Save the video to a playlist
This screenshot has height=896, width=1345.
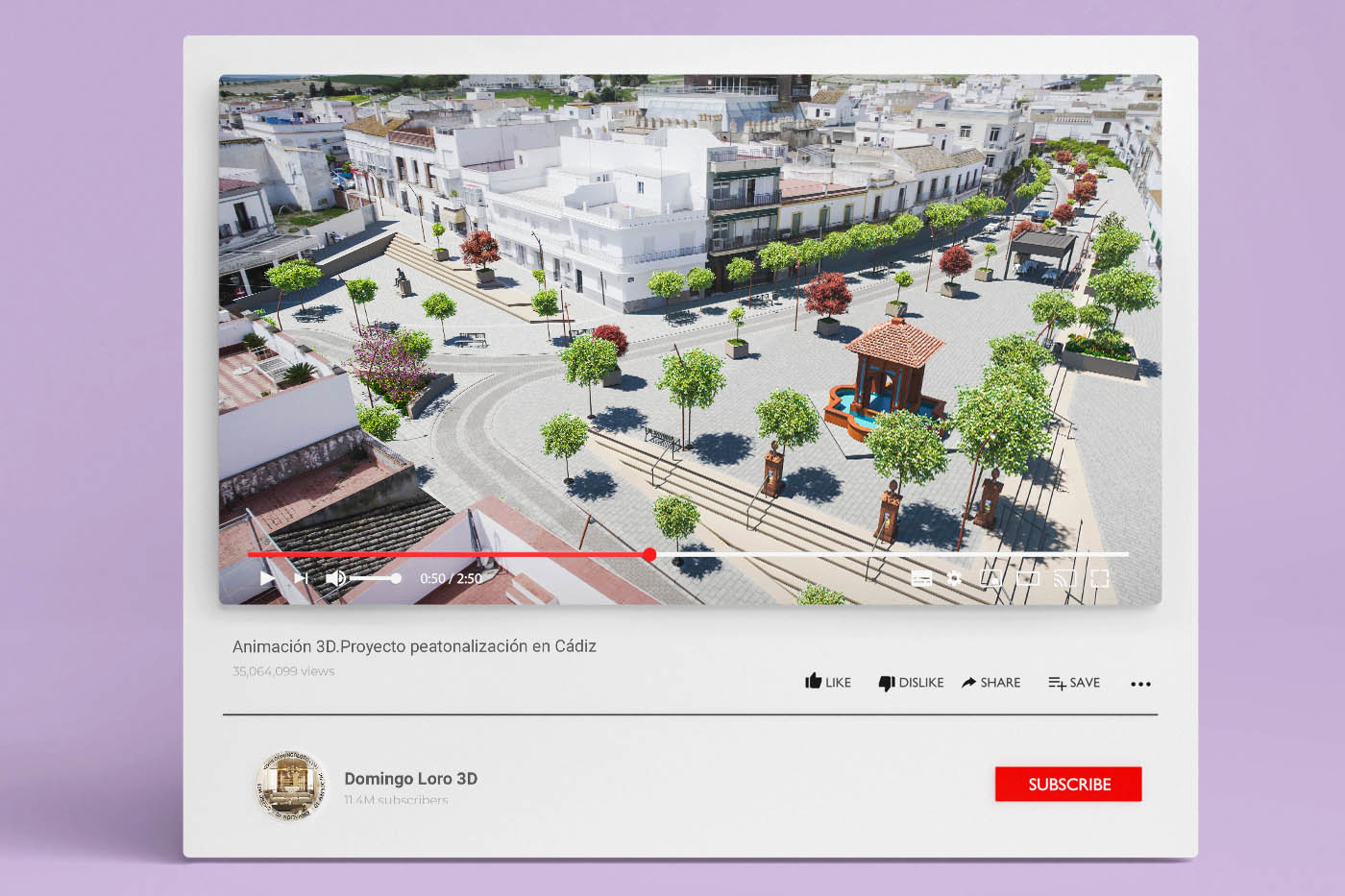pyautogui.click(x=1073, y=682)
